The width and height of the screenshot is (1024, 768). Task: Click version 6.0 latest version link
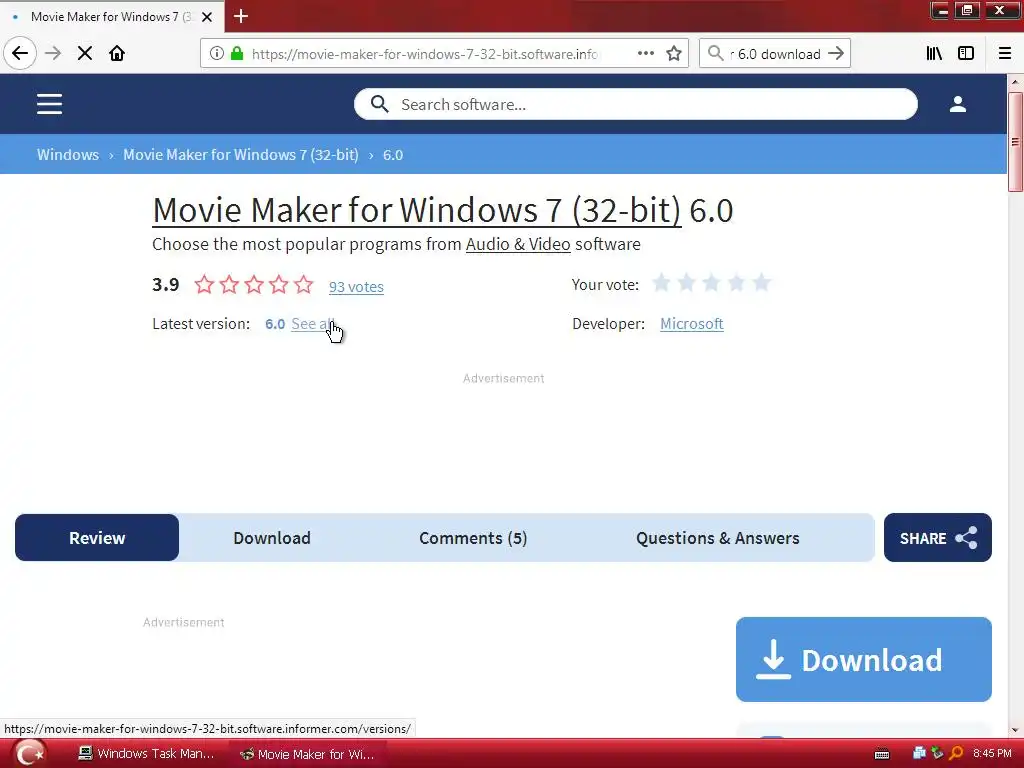[x=275, y=324]
